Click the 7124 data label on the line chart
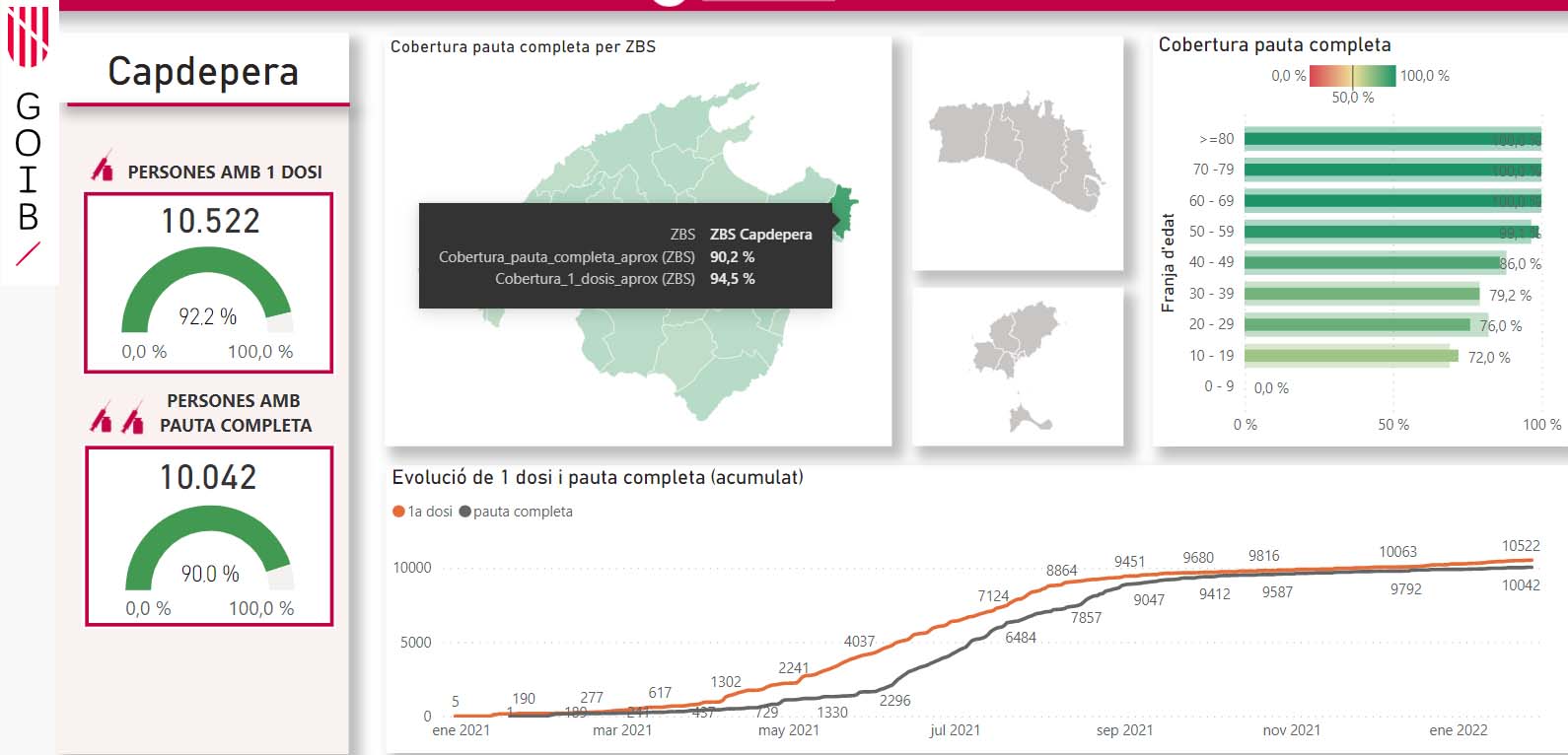 [994, 596]
